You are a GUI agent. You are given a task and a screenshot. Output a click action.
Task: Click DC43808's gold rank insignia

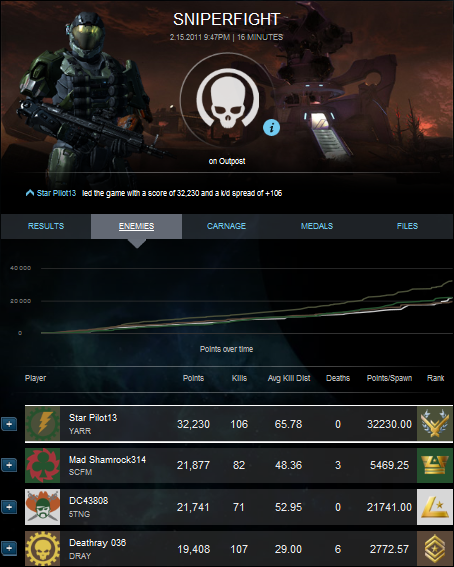tap(435, 507)
